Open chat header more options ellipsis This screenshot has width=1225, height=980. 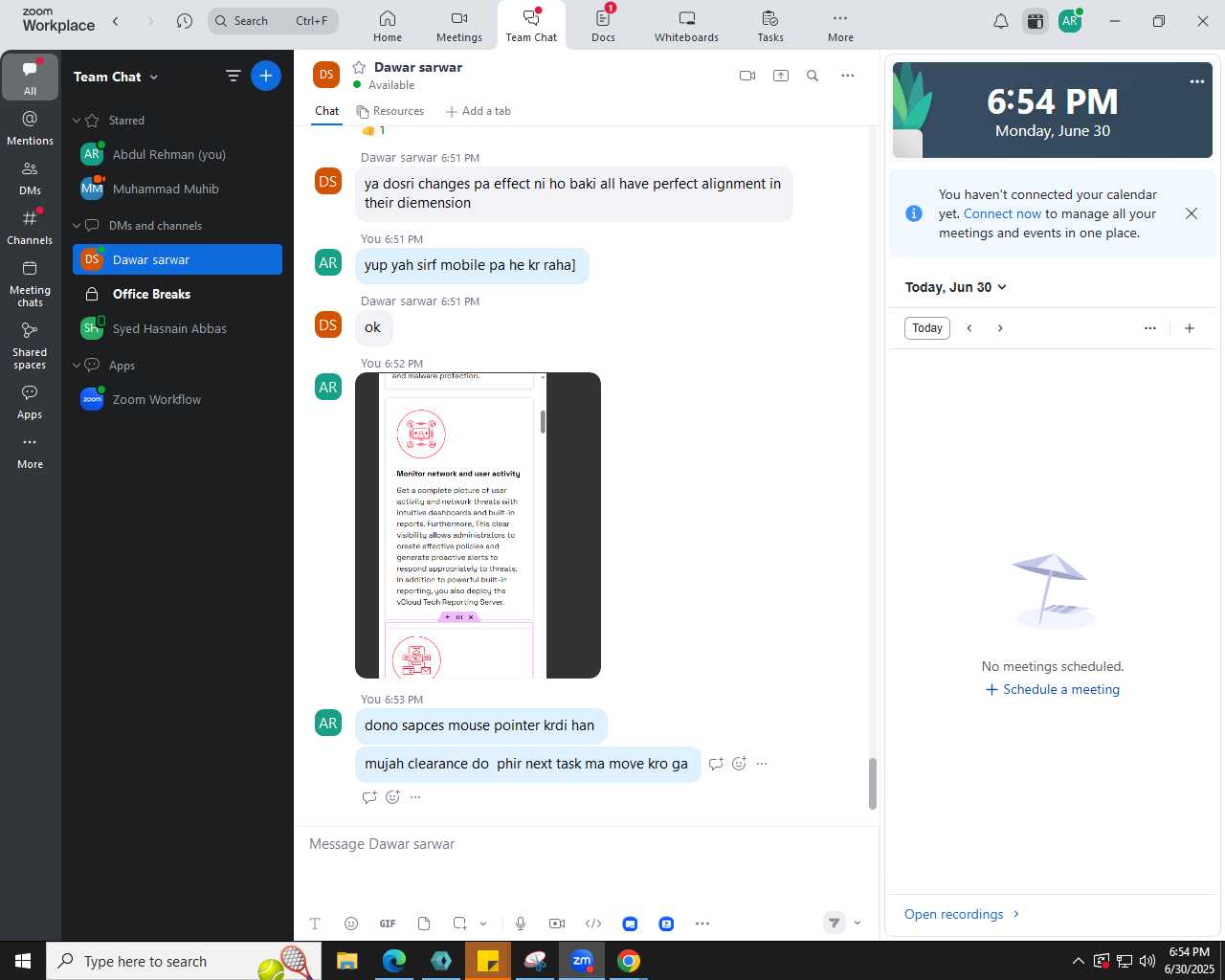(848, 76)
